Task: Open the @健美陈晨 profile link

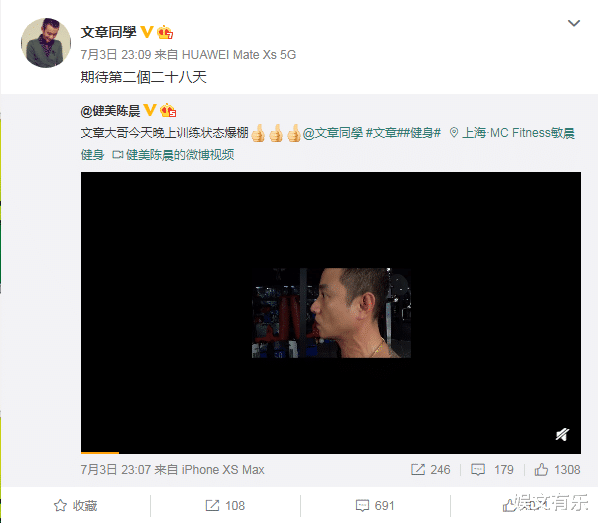Action: pyautogui.click(x=110, y=111)
